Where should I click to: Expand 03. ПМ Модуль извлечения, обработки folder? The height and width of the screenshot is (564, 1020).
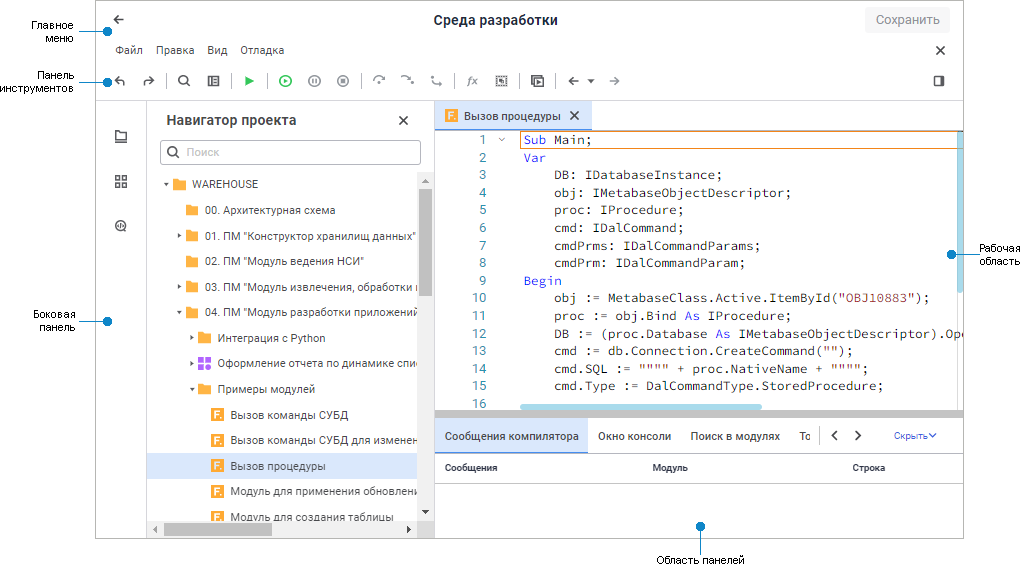179,287
